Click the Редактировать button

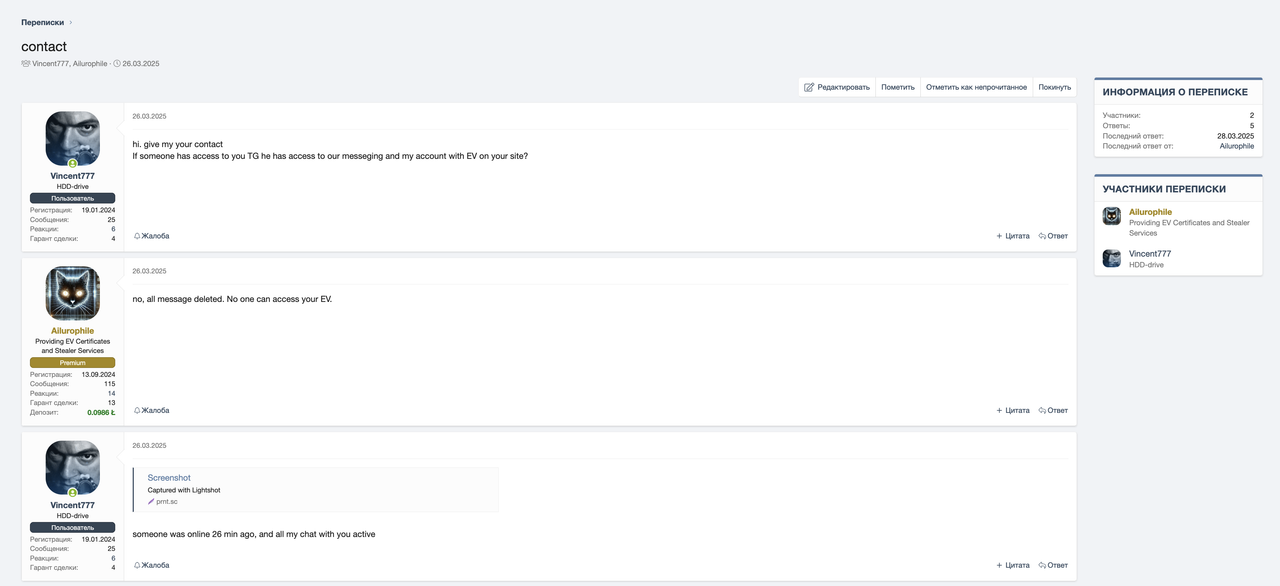(x=837, y=87)
